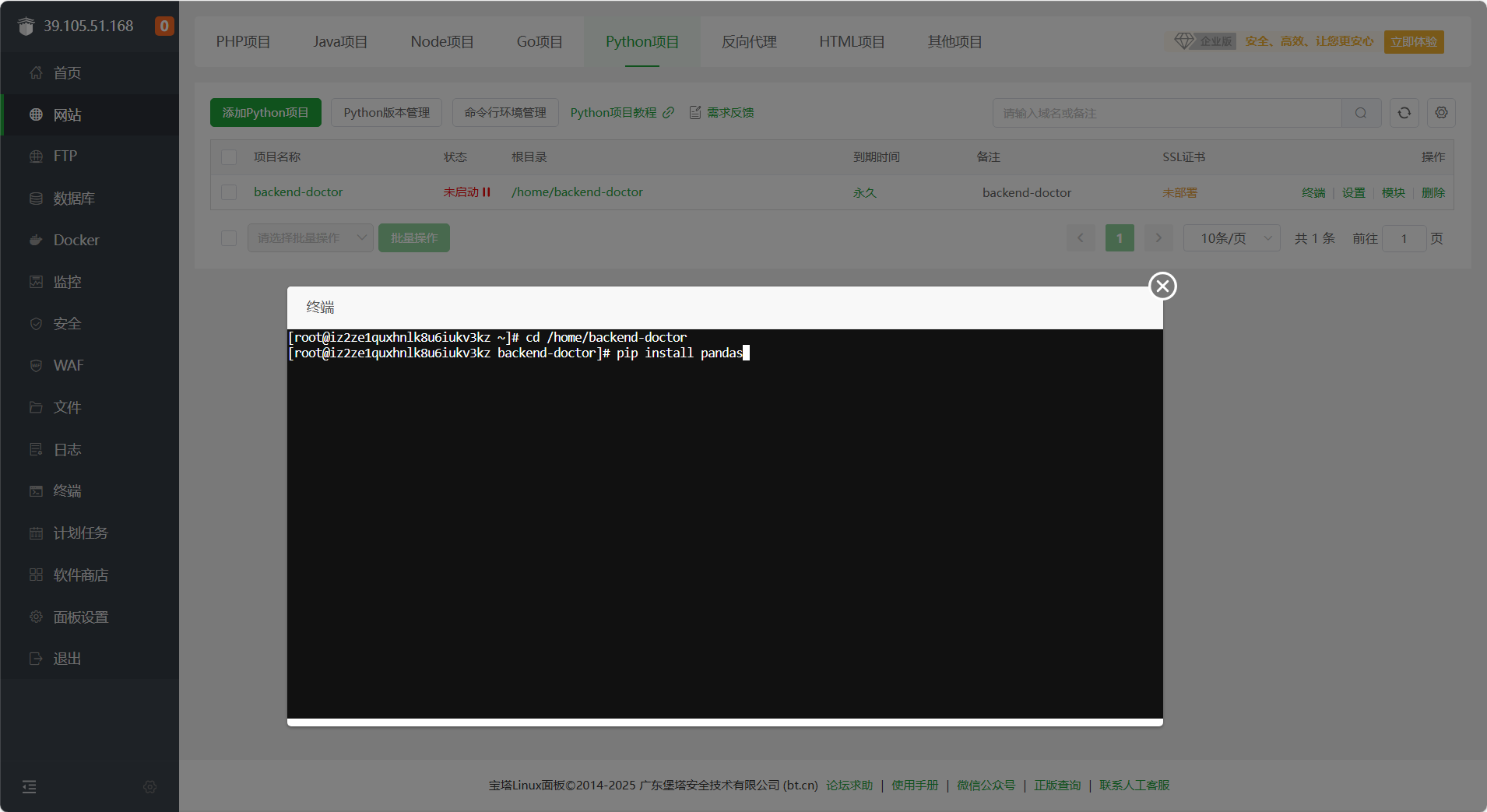Click the gear icon at sidebar bottom

coord(150,787)
